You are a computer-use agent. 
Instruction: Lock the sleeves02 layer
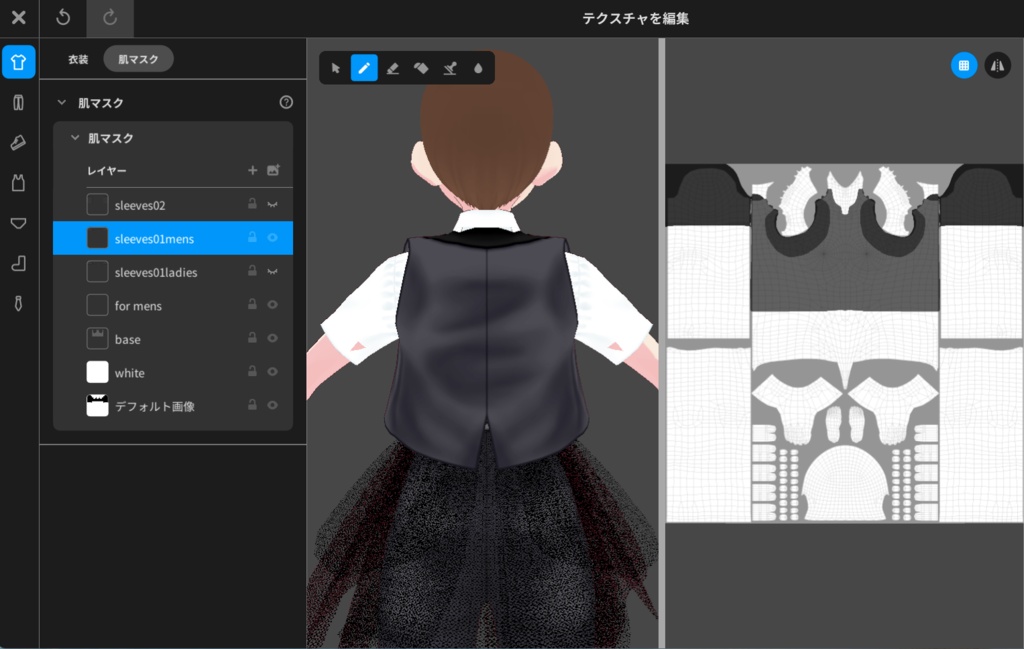pyautogui.click(x=252, y=204)
